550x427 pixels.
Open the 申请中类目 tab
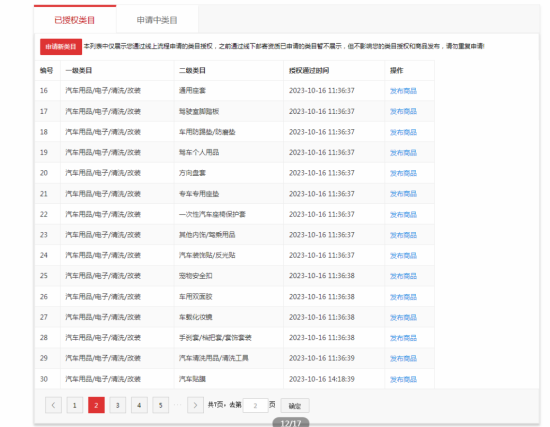[157, 20]
